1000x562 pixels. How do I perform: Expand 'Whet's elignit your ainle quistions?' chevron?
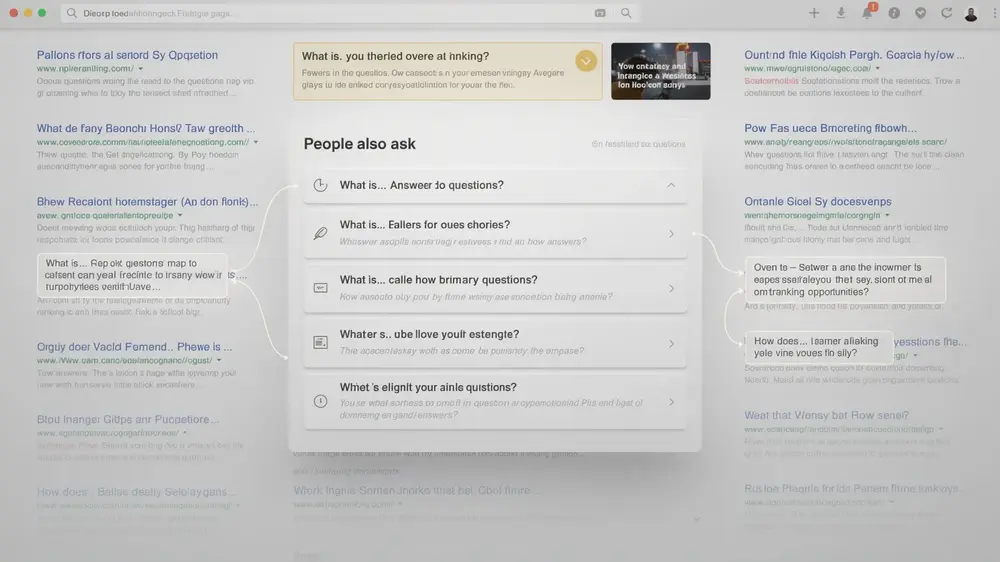pyautogui.click(x=671, y=402)
